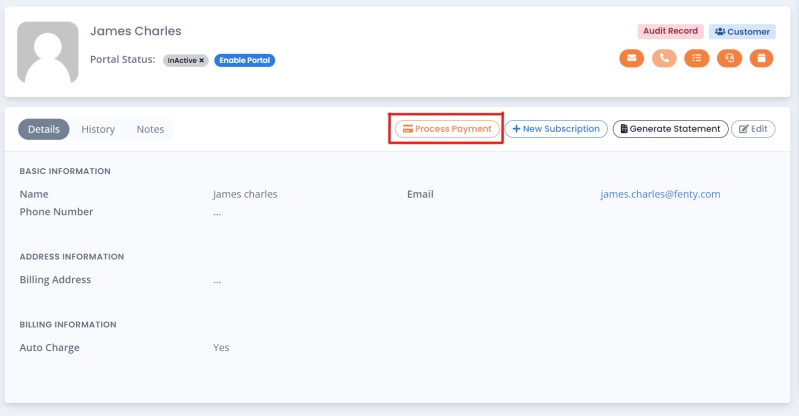Click the Generate Statement button
This screenshot has width=799, height=416.
671,129
